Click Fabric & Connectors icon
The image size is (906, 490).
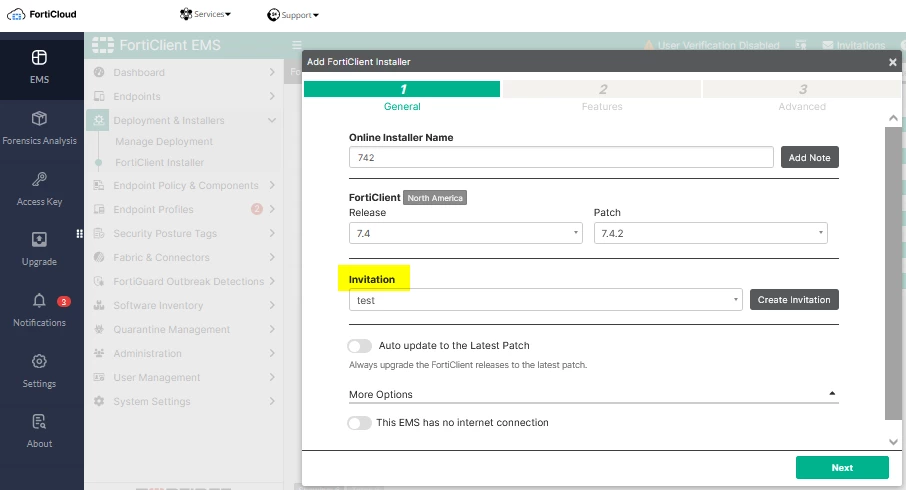(99, 257)
